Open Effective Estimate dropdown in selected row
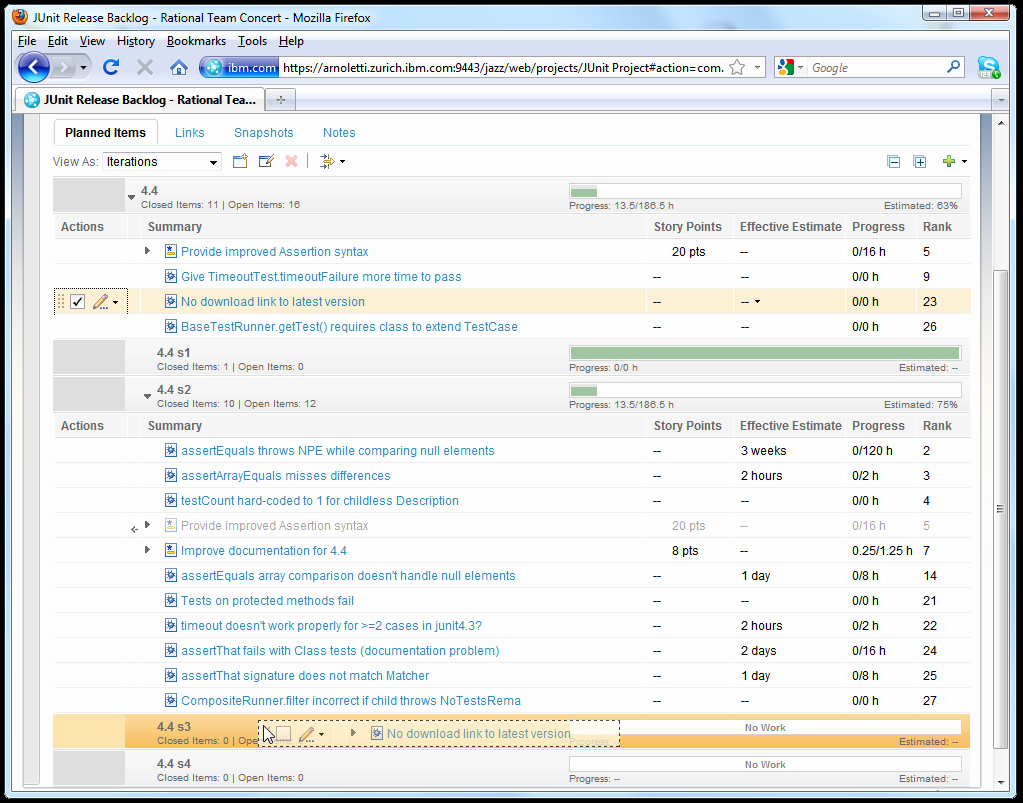The height and width of the screenshot is (803, 1023). [x=757, y=301]
